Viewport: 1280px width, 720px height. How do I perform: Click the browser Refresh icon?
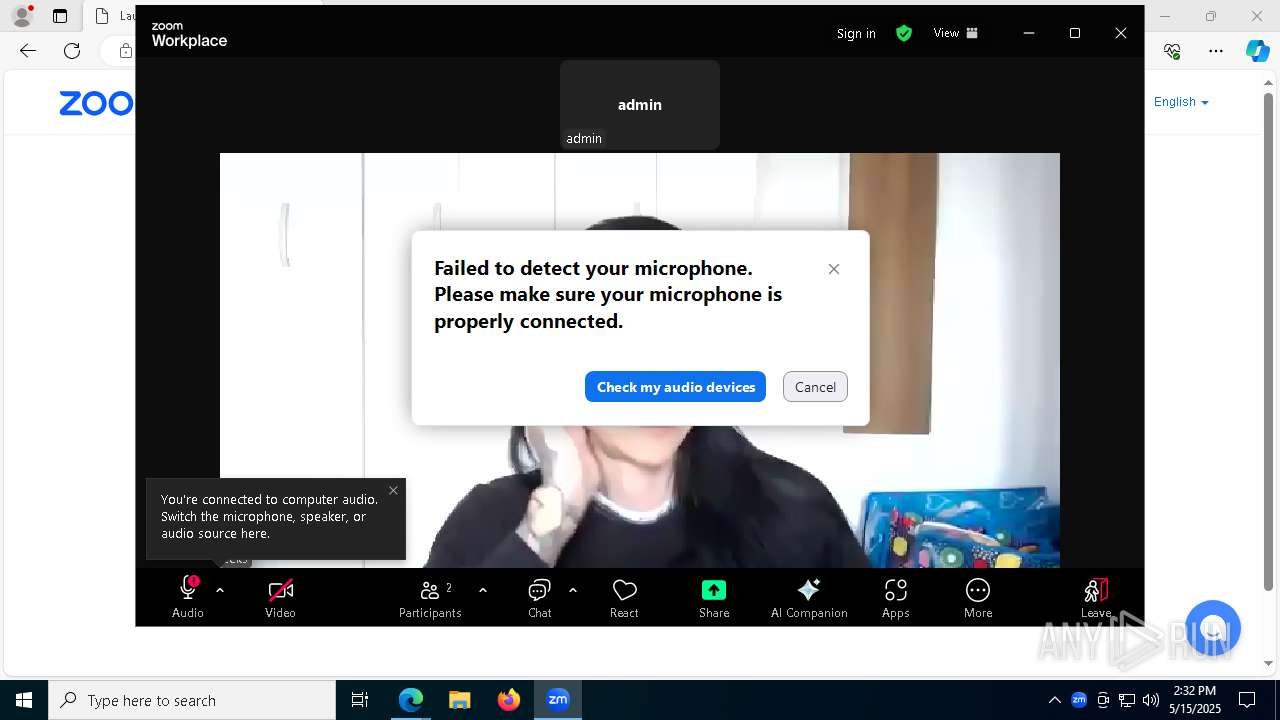coord(72,51)
